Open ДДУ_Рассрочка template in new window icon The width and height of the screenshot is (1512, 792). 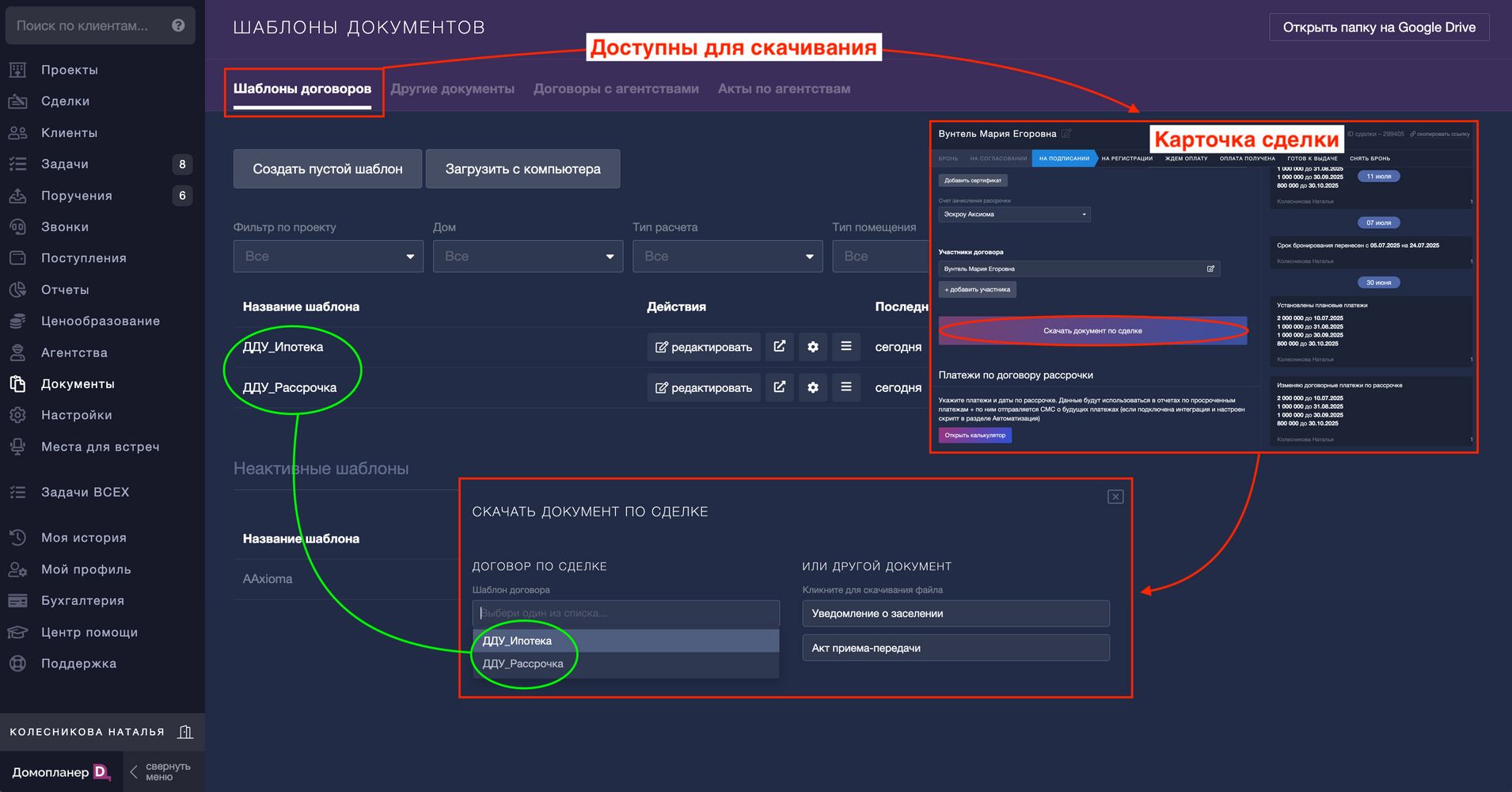coord(780,387)
